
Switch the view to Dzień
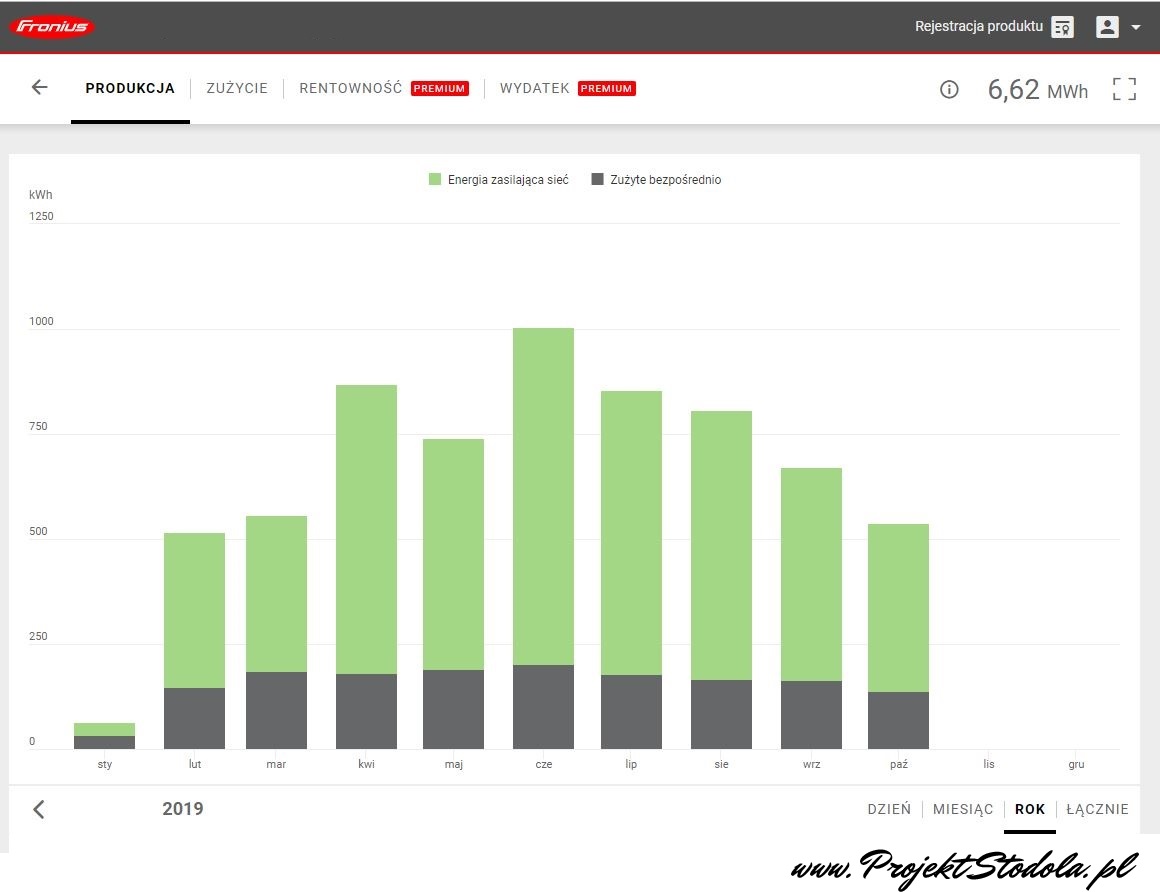tap(889, 809)
